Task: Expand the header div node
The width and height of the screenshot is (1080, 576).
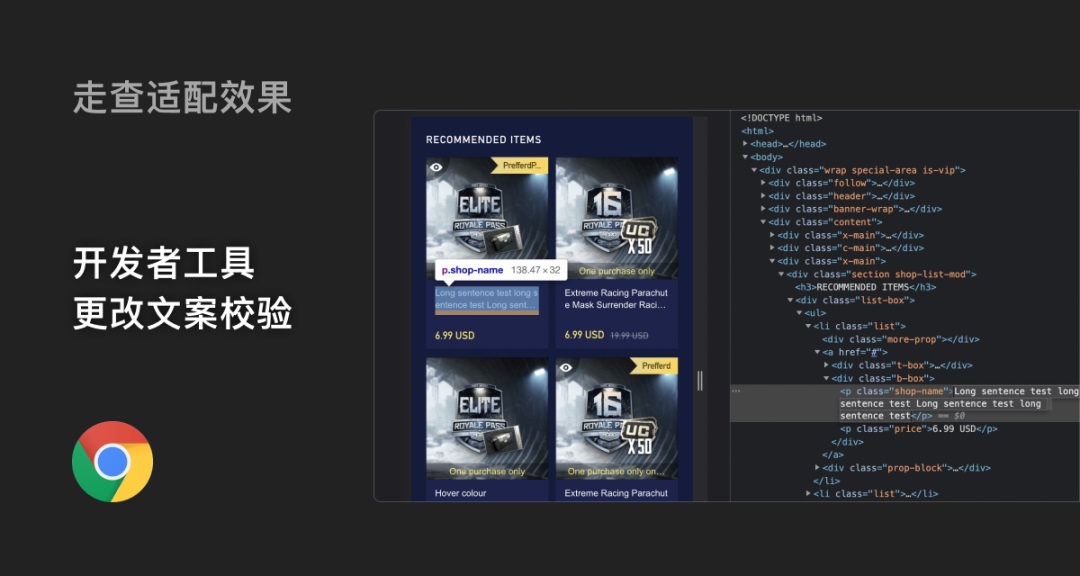Action: click(x=763, y=196)
